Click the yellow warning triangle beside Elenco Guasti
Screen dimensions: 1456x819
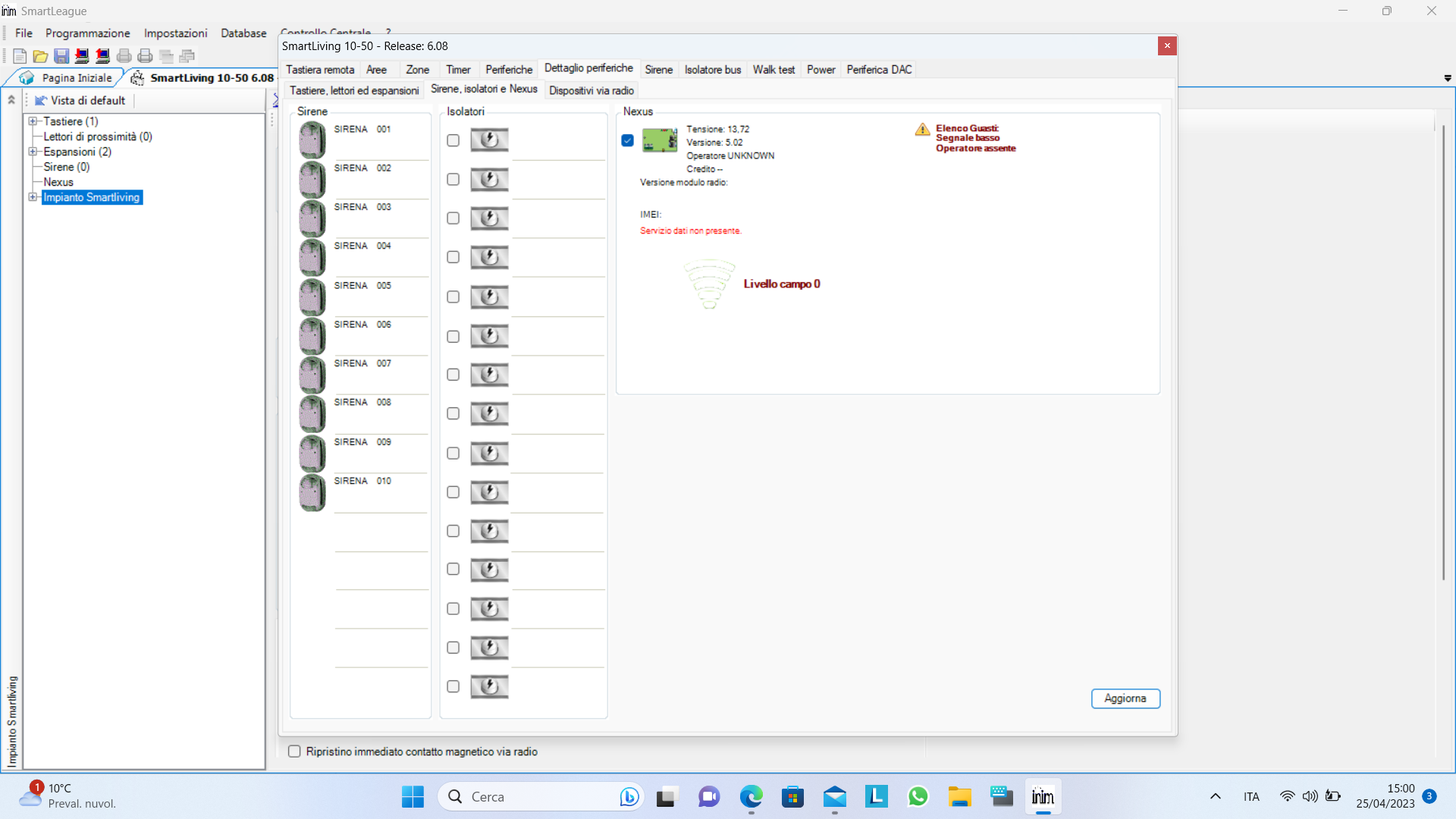(922, 130)
